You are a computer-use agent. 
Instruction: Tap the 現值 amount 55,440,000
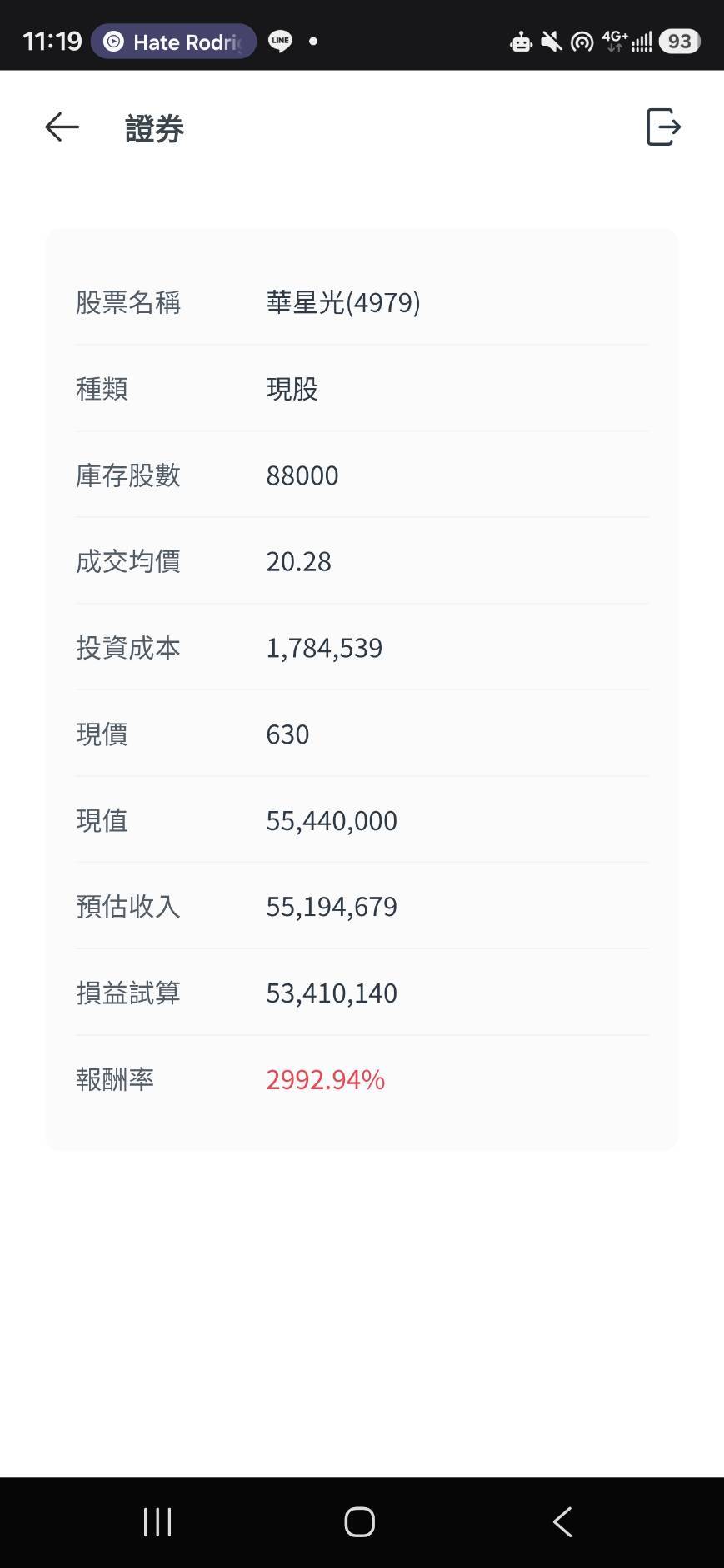point(332,821)
